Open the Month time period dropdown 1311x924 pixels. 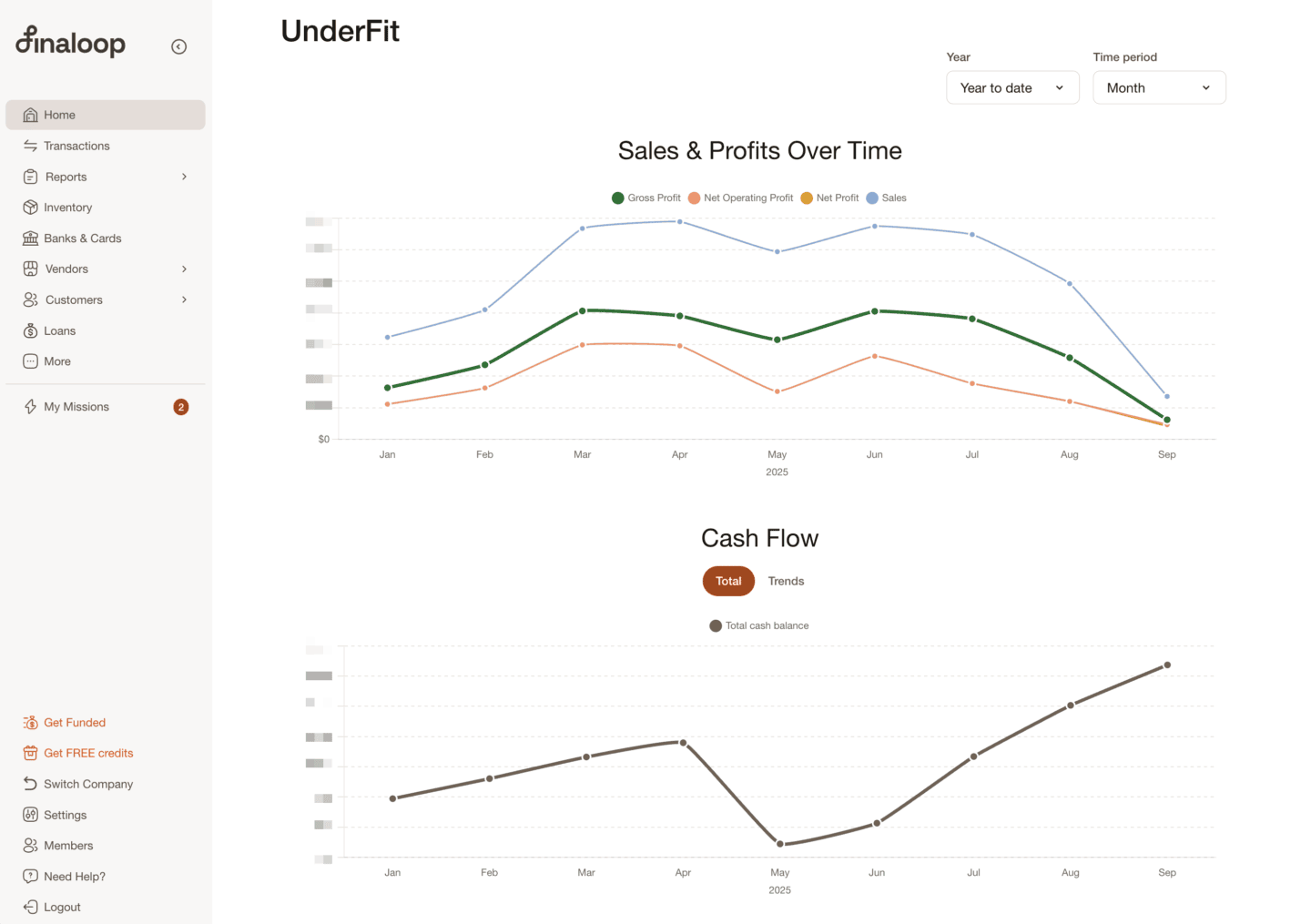[1159, 87]
